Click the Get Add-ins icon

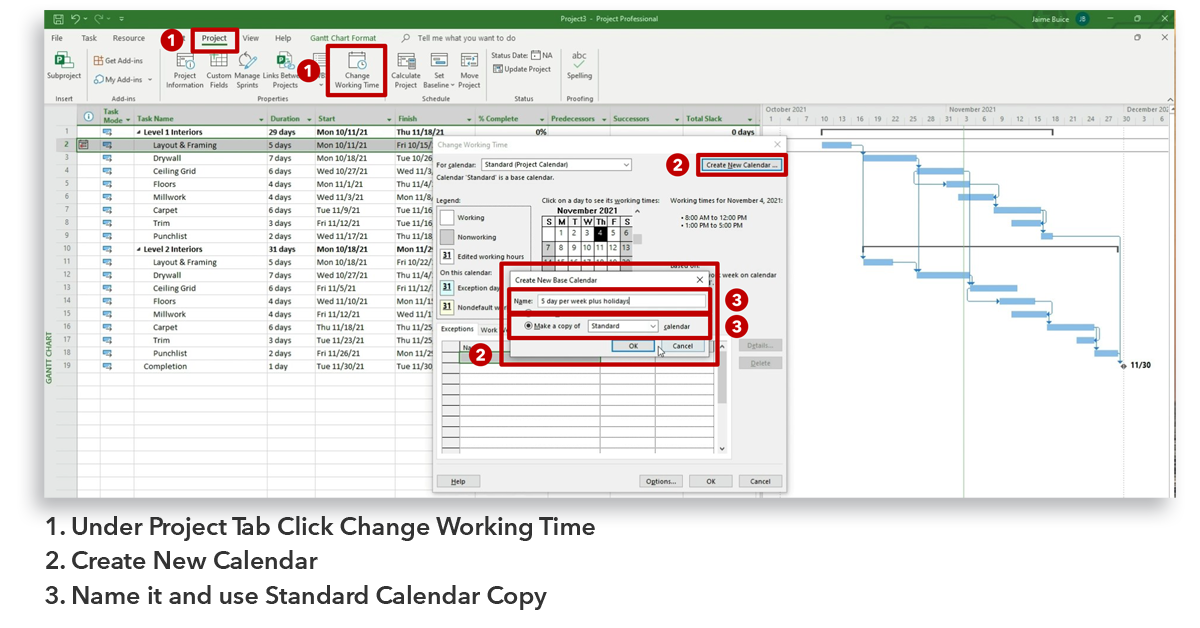click(x=118, y=59)
